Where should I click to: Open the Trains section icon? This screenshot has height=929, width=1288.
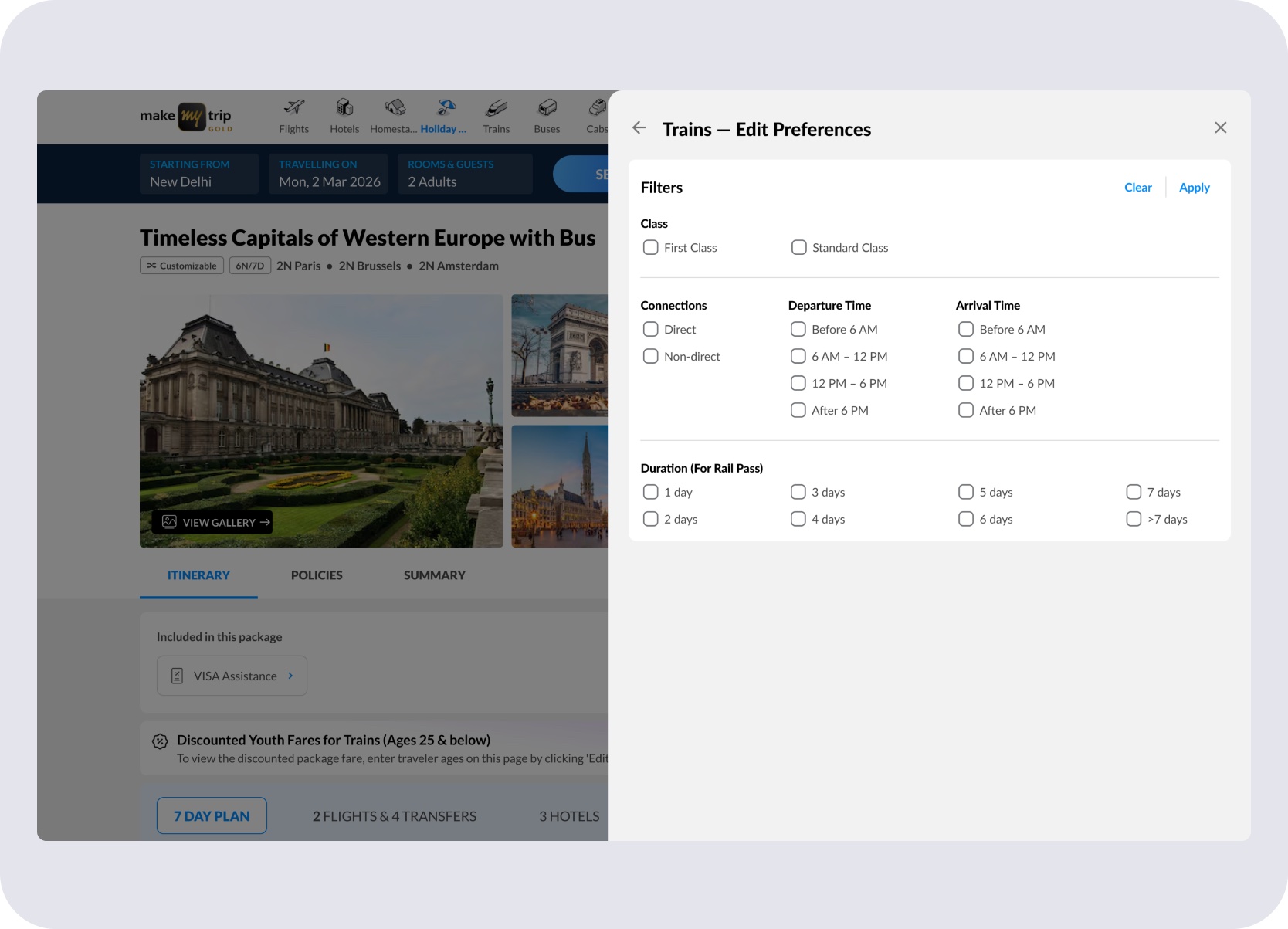[x=497, y=107]
